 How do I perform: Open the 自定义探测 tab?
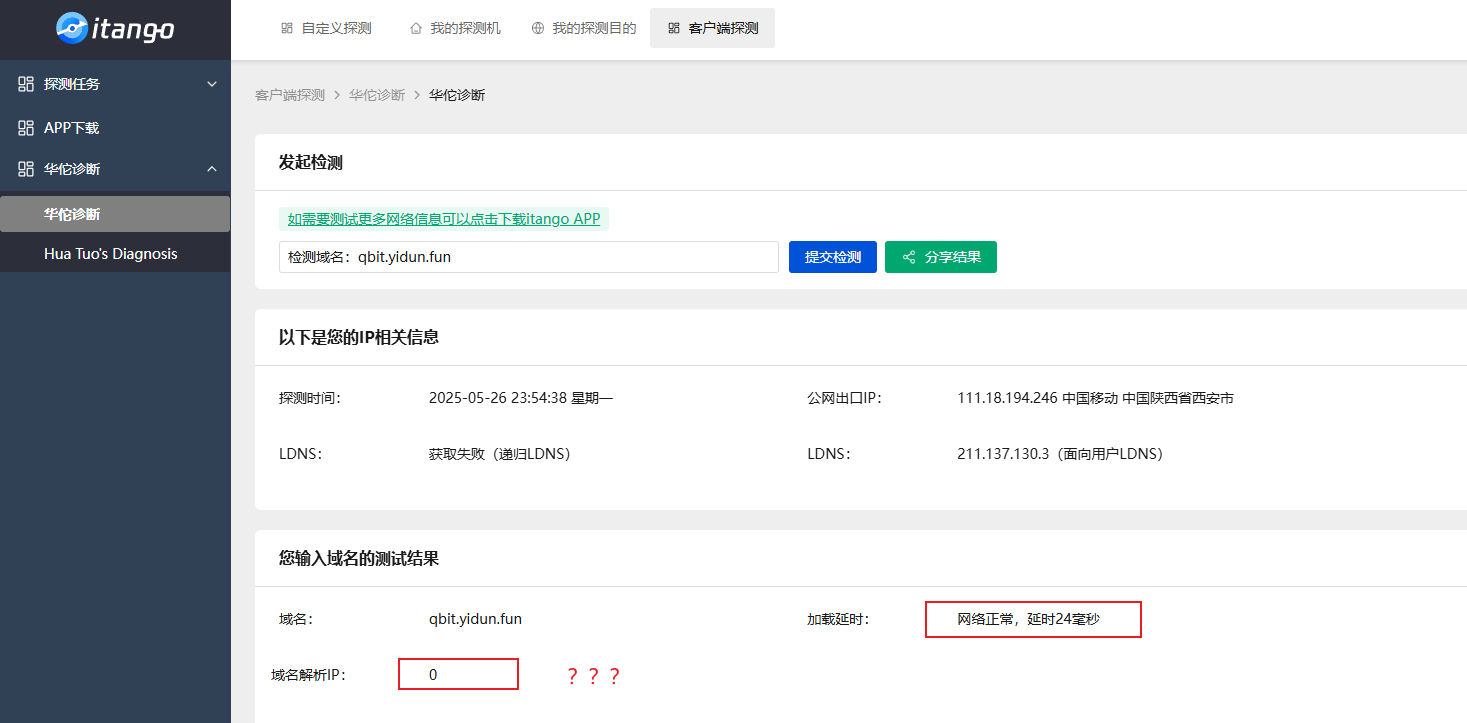point(327,28)
